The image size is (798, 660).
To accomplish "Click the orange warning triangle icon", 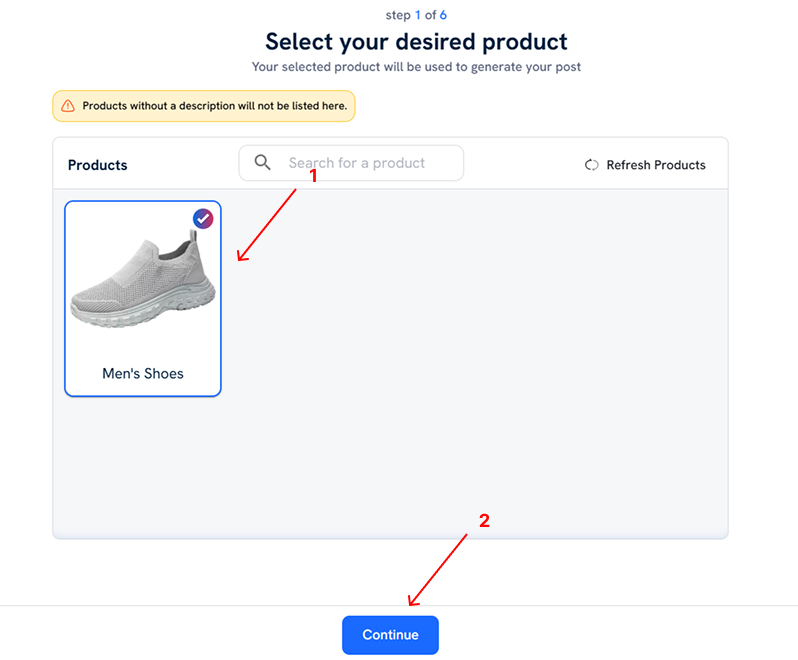I will (x=68, y=106).
